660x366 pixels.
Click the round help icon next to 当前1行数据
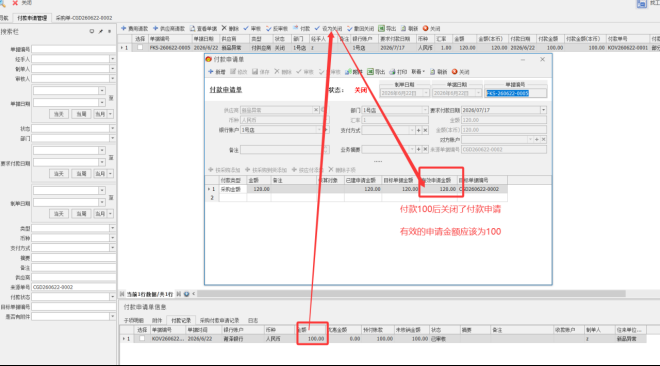pyautogui.click(x=186, y=294)
